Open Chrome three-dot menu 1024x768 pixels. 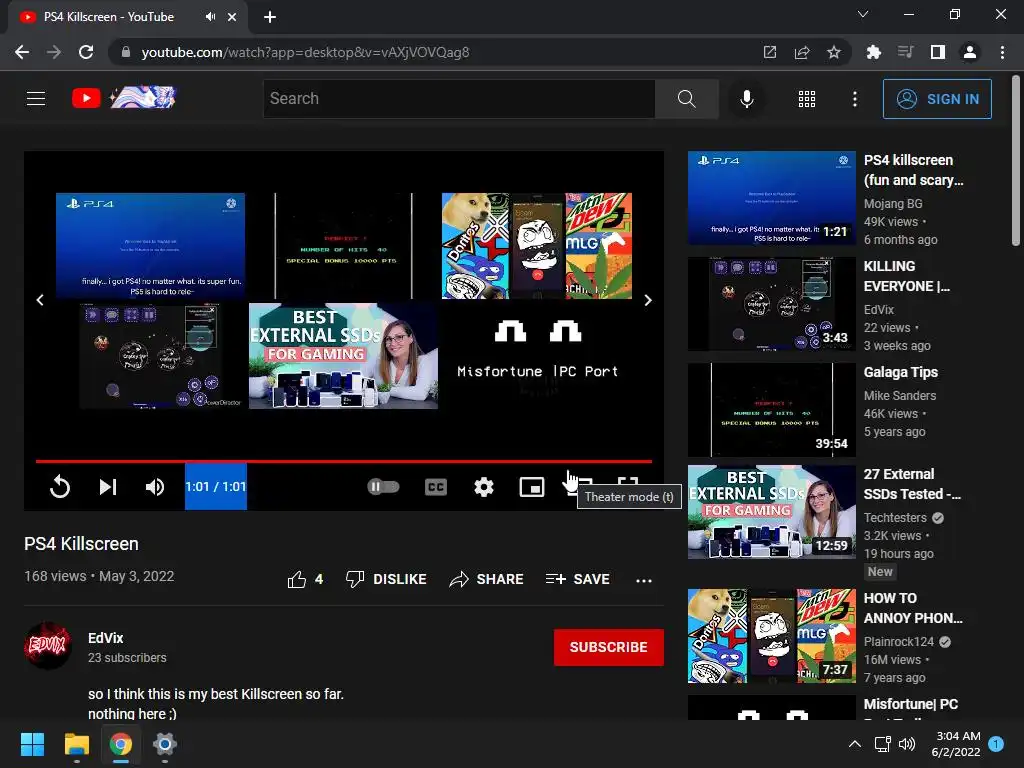pos(1002,52)
